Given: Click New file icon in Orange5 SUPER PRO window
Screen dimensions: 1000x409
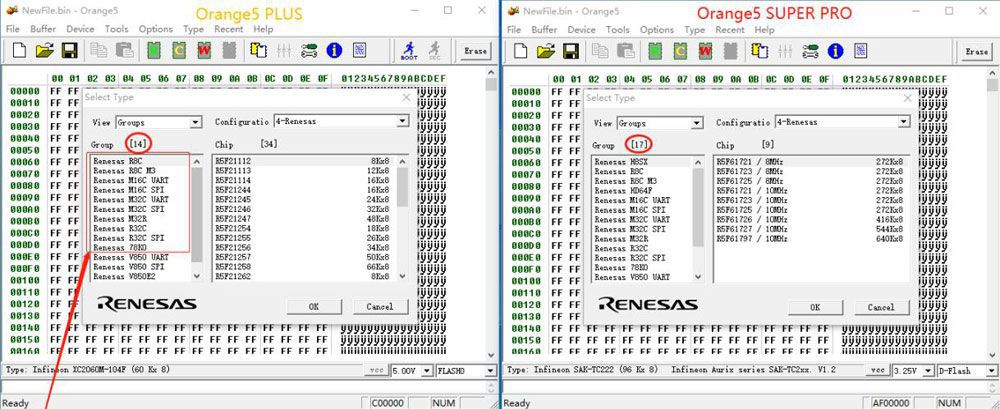Looking at the screenshot, I should click(521, 51).
